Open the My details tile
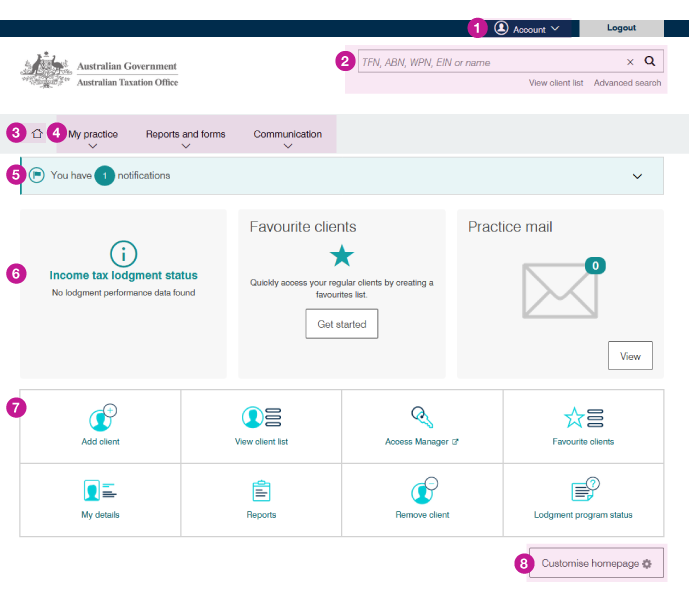This screenshot has width=689, height=602. [100, 499]
